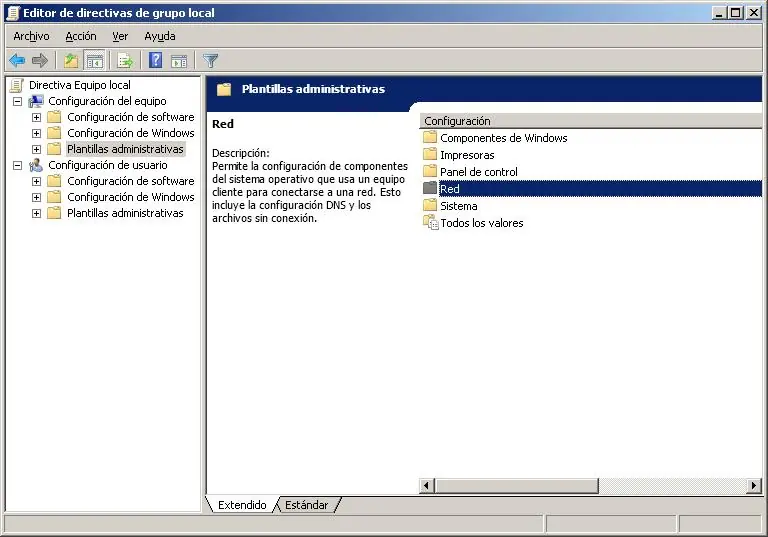
Task: Click the blue Back arrow toolbar icon
Action: (x=17, y=61)
